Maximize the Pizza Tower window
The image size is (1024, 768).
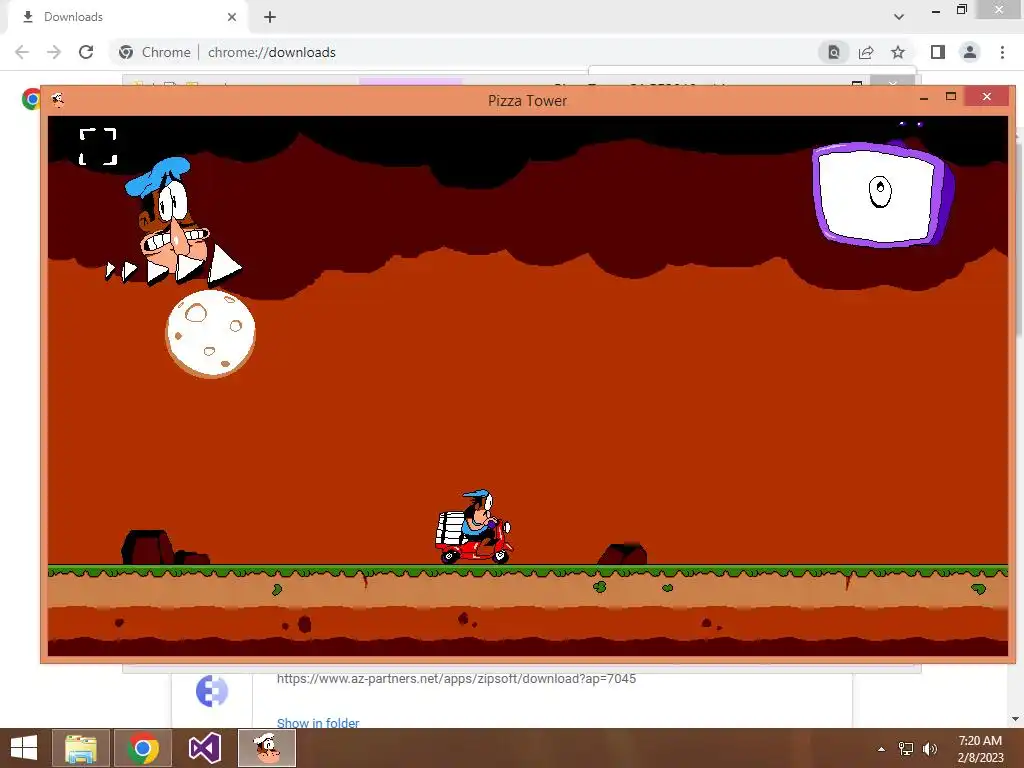[x=951, y=97]
